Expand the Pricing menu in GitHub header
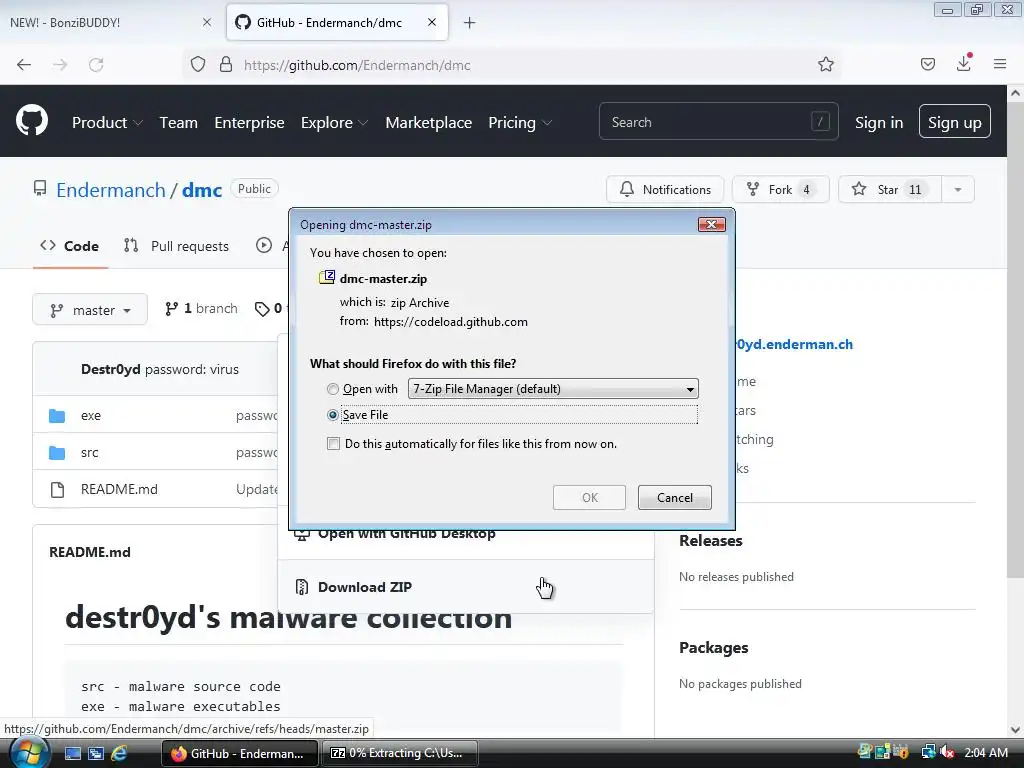 click(520, 122)
